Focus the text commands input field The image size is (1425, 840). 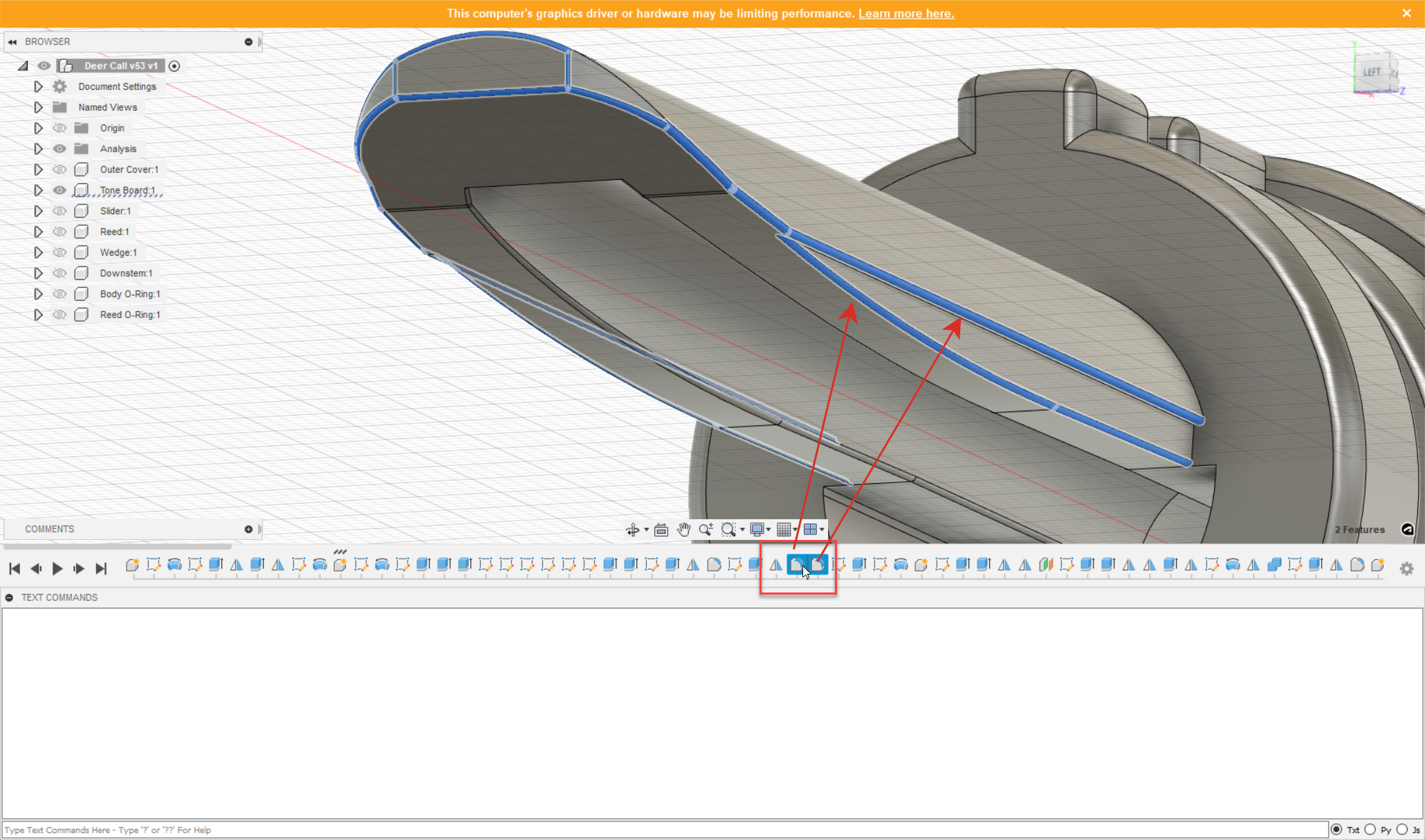[x=665, y=830]
